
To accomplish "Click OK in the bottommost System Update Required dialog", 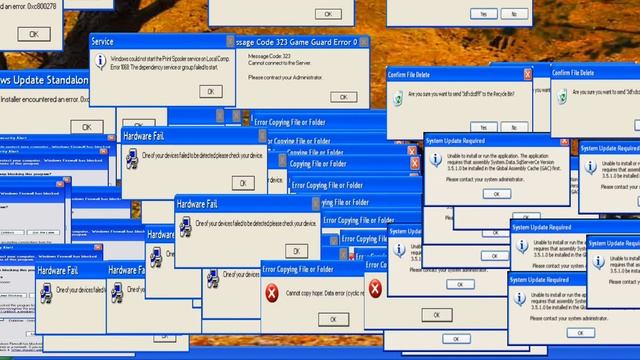I will [x=580, y=333].
